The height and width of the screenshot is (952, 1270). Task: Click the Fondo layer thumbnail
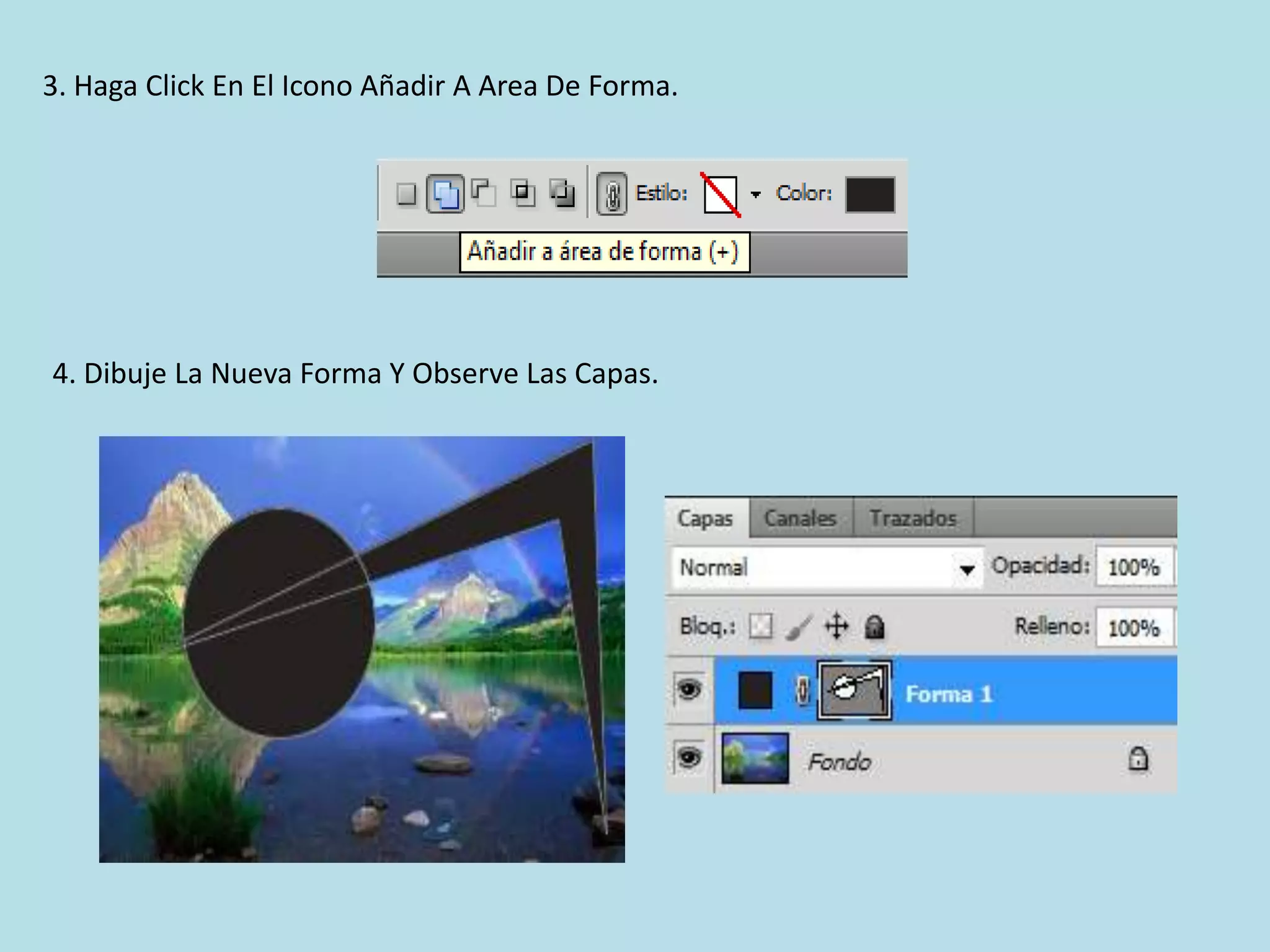(x=755, y=759)
